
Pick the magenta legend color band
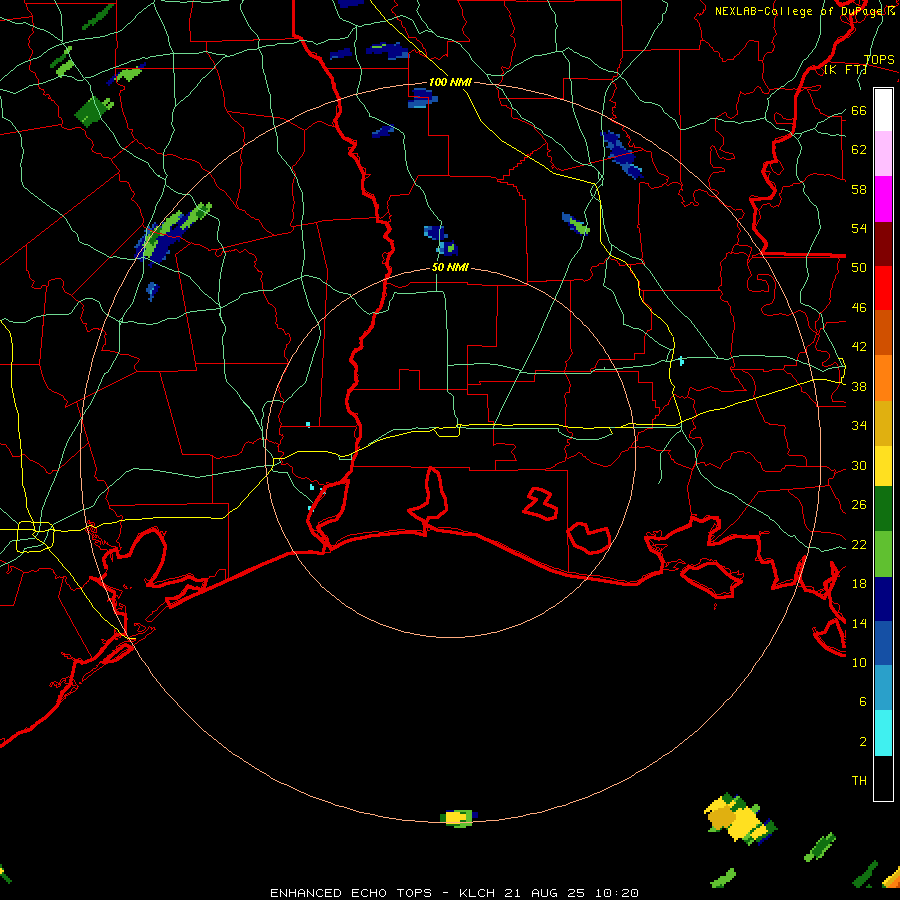(x=883, y=199)
